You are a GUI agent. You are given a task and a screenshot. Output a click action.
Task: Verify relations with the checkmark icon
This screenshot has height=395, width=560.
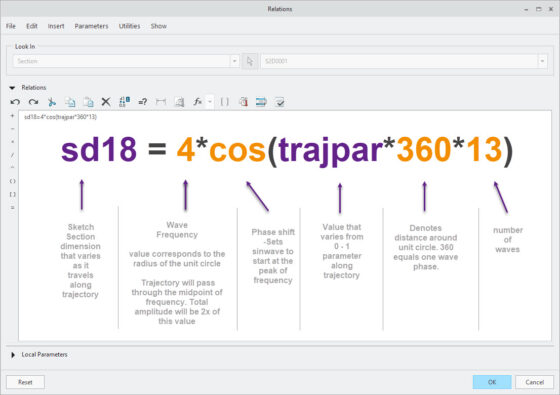(280, 102)
